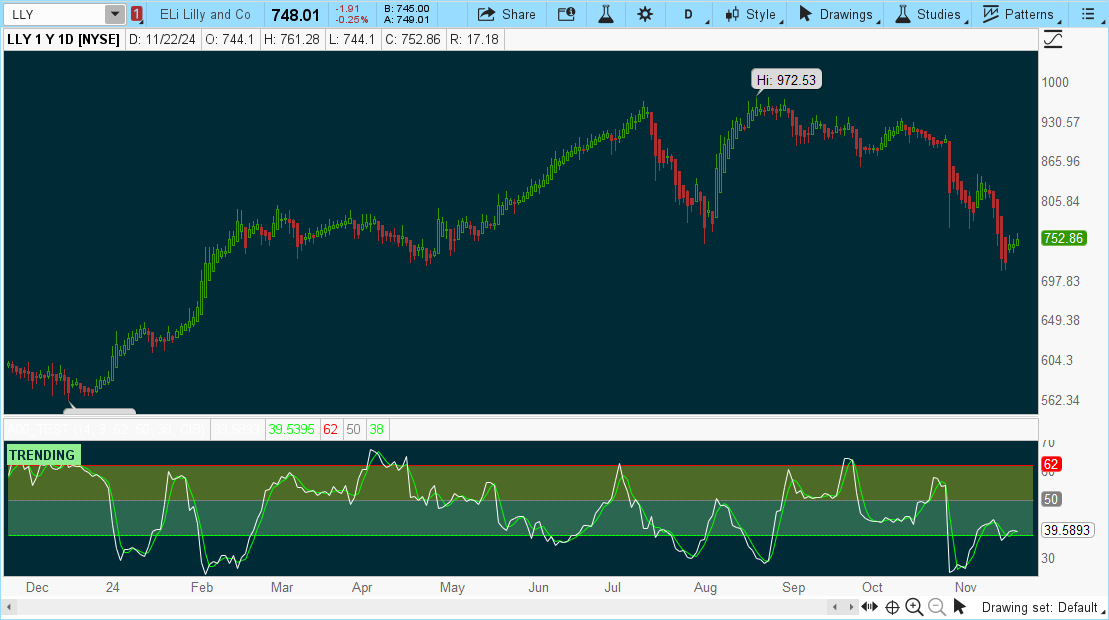
Task: Click the R: 17.18 range value
Action: pos(475,40)
